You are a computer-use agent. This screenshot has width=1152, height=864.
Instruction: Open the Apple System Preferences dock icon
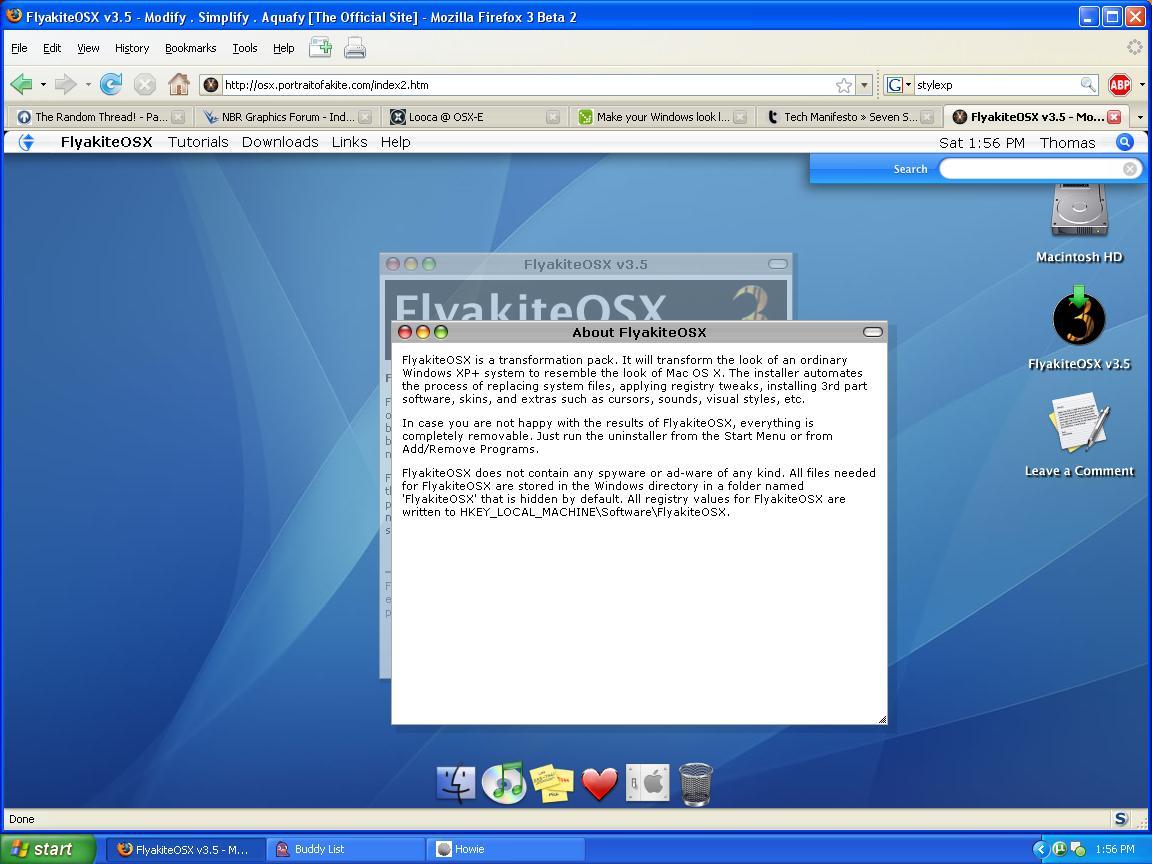[647, 782]
